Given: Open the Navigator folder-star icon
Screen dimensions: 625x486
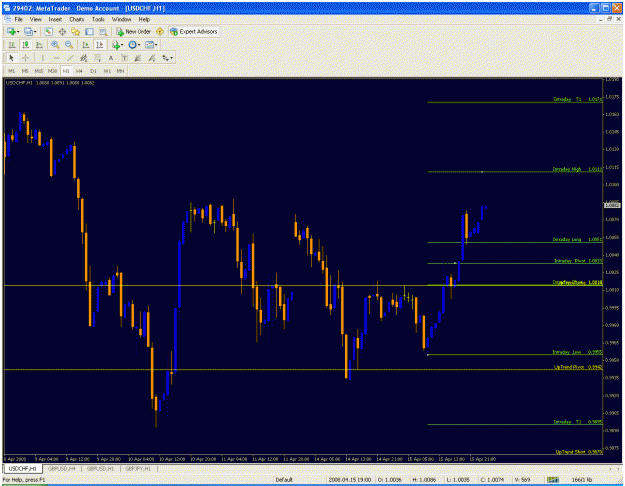Looking at the screenshot, I should coord(75,31).
